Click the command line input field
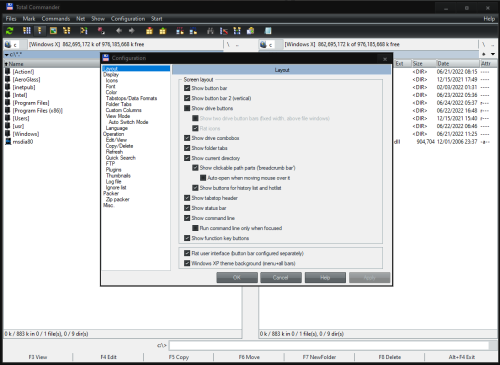Screen dimensions: 500x365 [329, 346]
